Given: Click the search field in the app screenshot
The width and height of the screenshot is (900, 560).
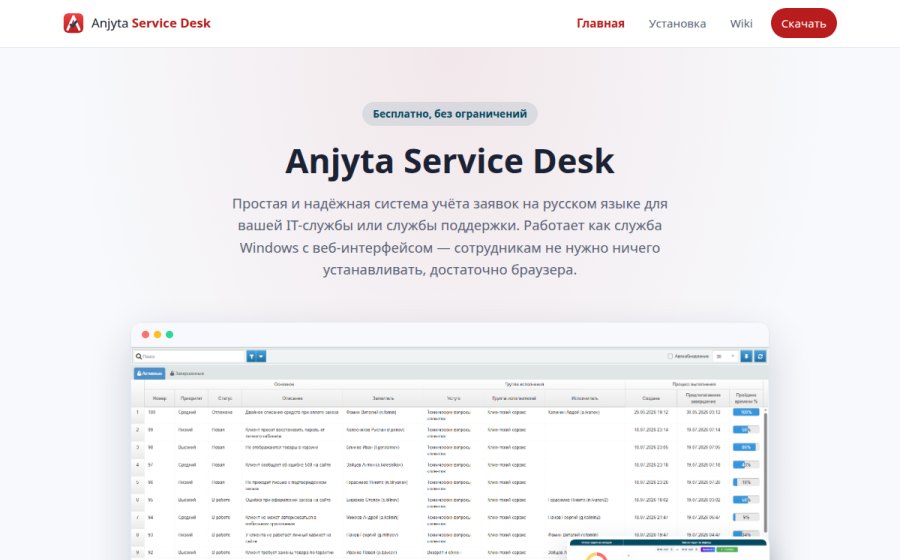Looking at the screenshot, I should click(189, 356).
